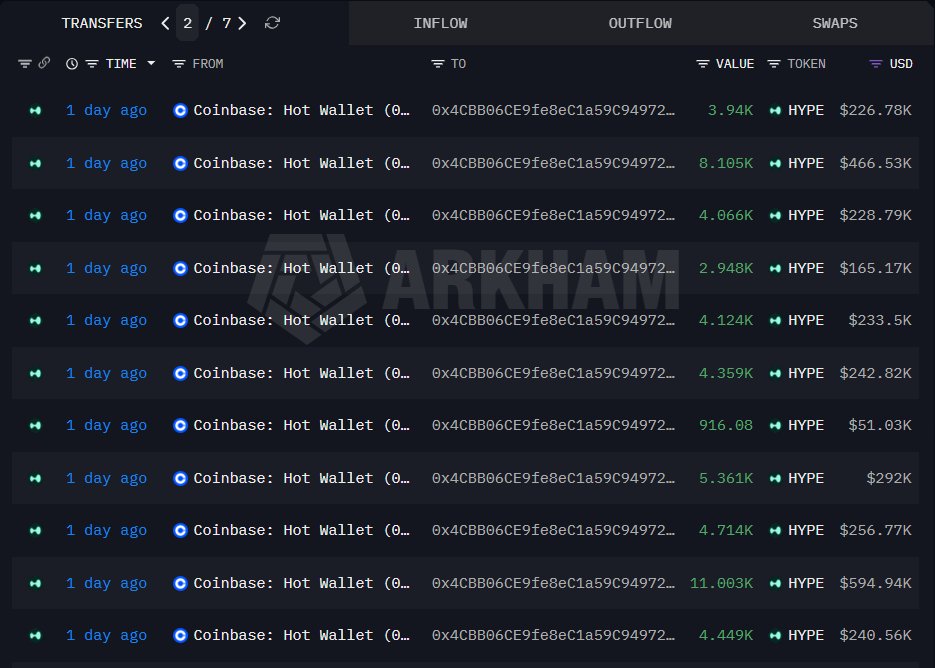Click chain icon on the $240.56K row
The width and height of the screenshot is (935, 668).
point(35,635)
